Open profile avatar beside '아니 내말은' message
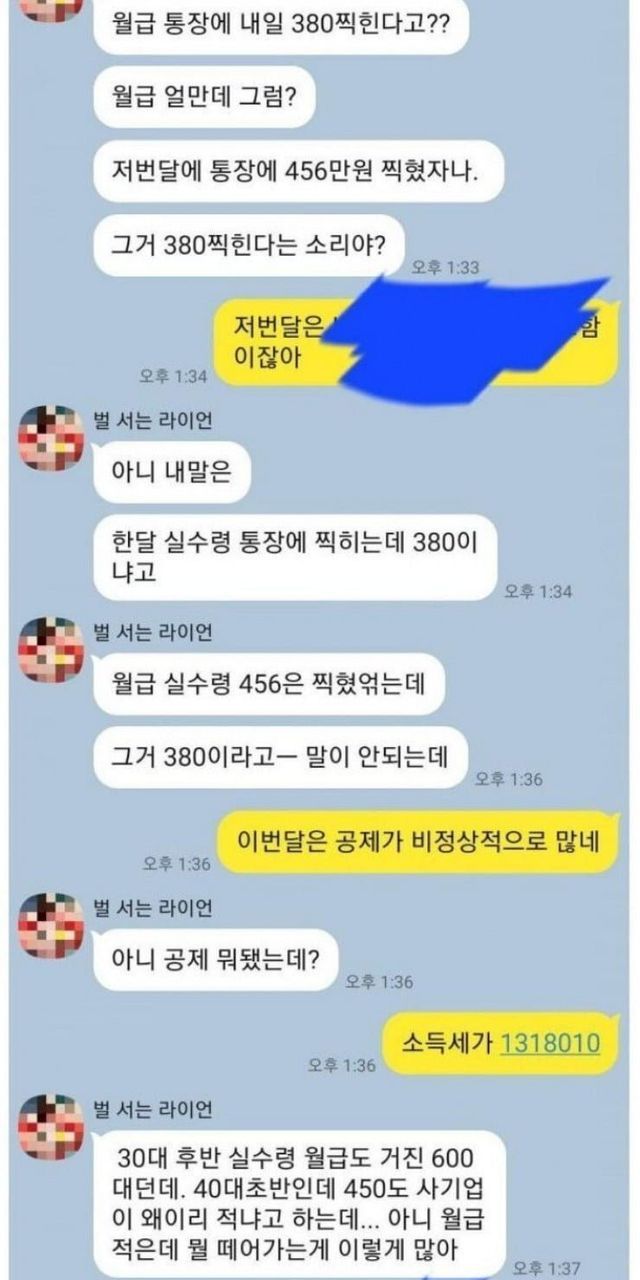This screenshot has height=1280, width=640. (x=51, y=439)
